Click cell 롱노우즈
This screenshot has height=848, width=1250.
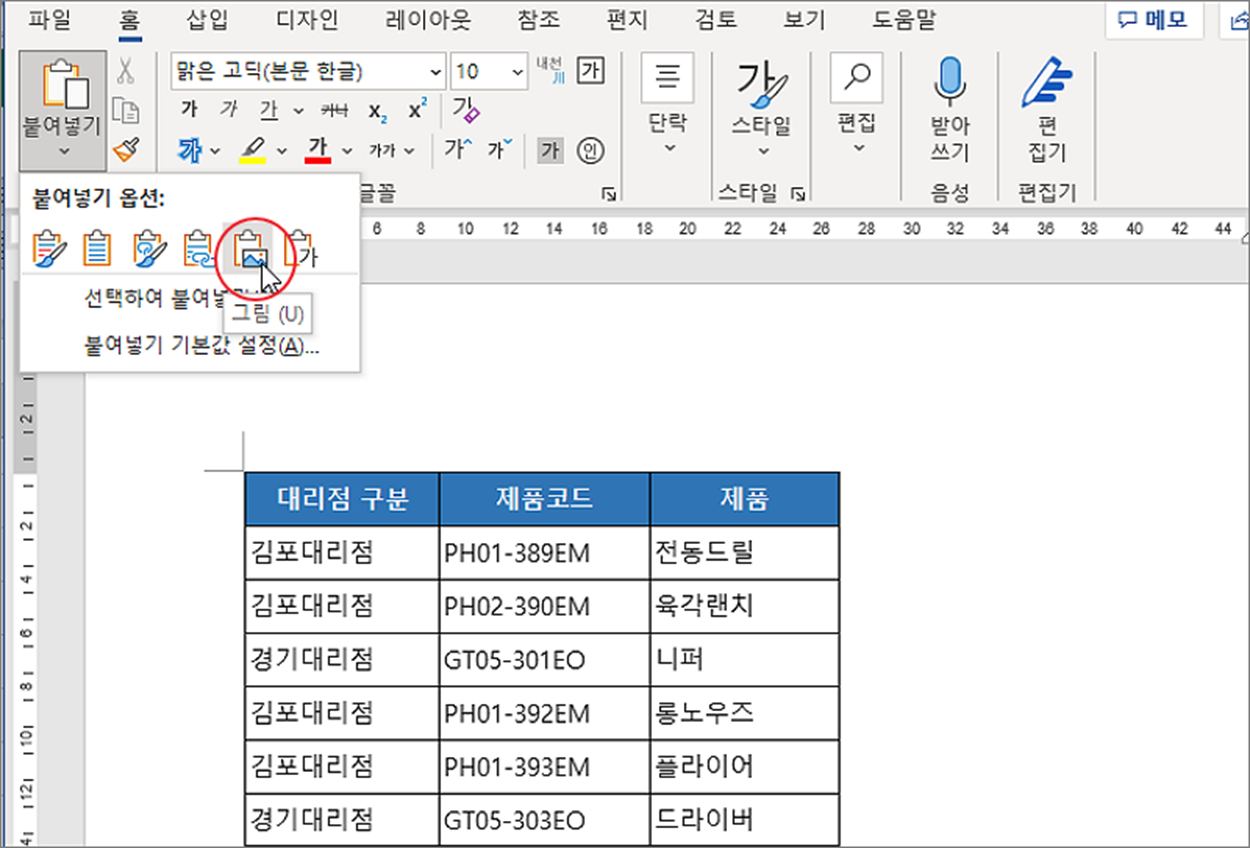745,714
